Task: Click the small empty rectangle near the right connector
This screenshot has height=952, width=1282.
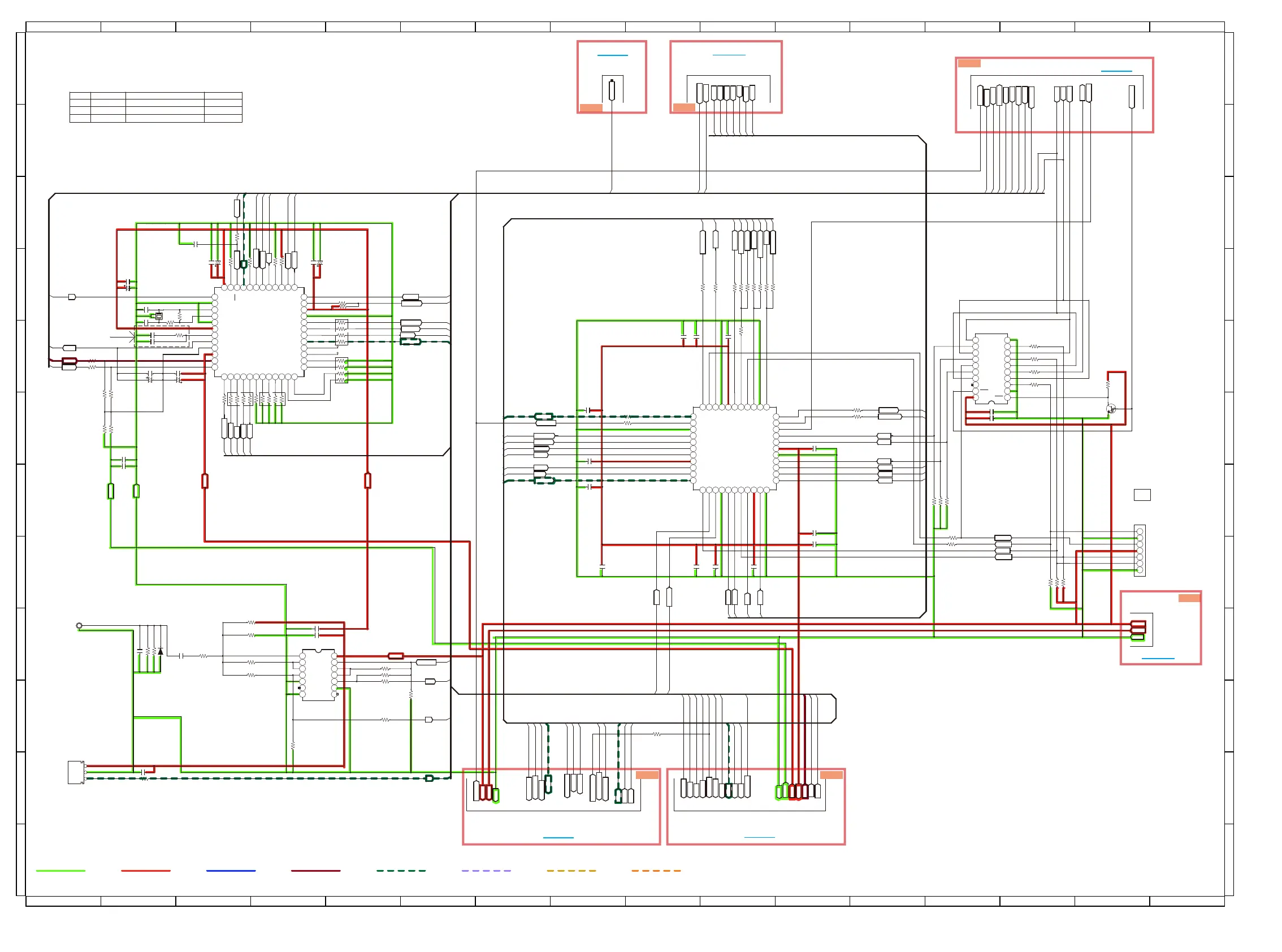Action: pos(1141,495)
